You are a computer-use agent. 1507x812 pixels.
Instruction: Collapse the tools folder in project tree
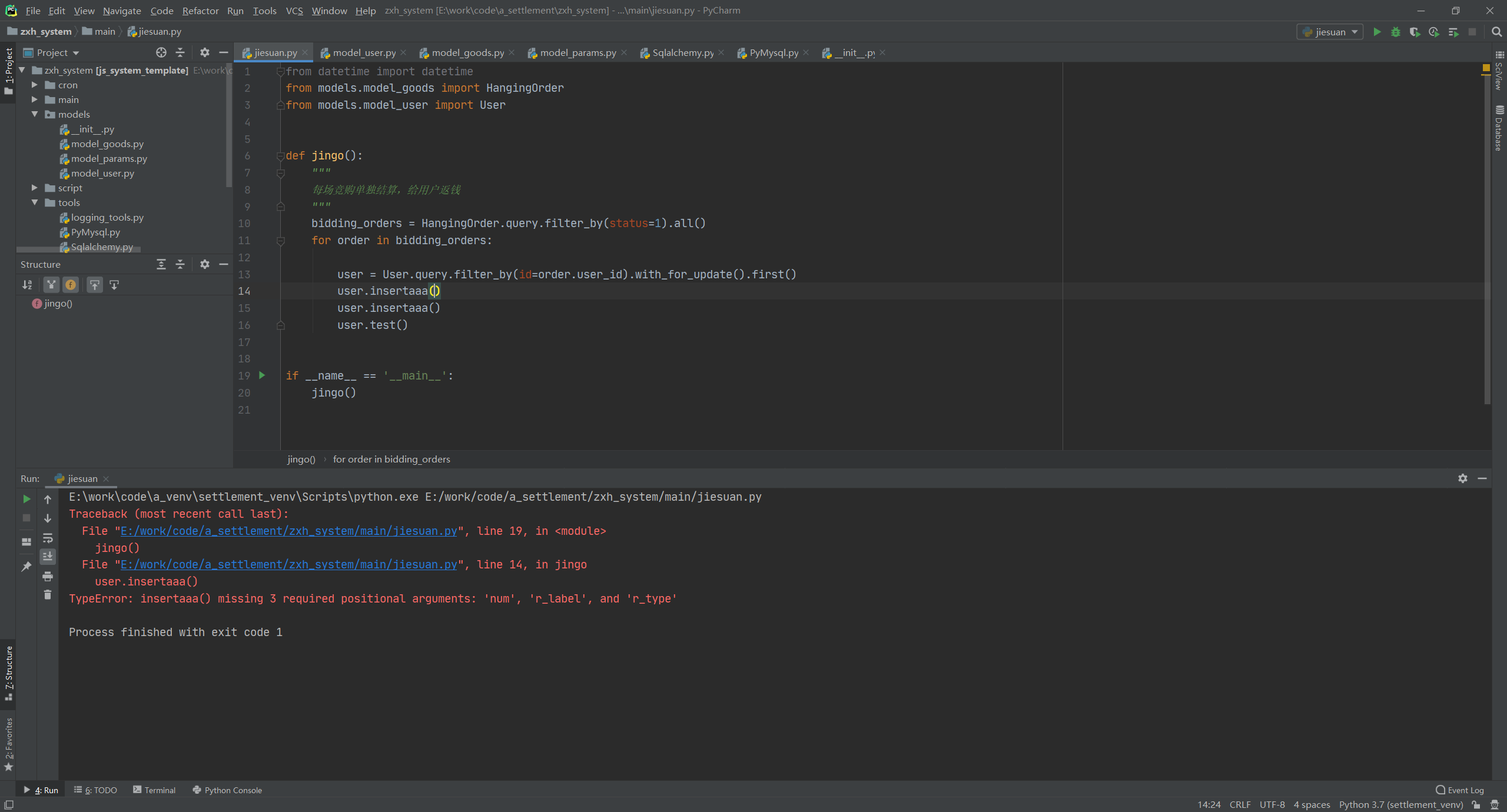[x=35, y=203]
